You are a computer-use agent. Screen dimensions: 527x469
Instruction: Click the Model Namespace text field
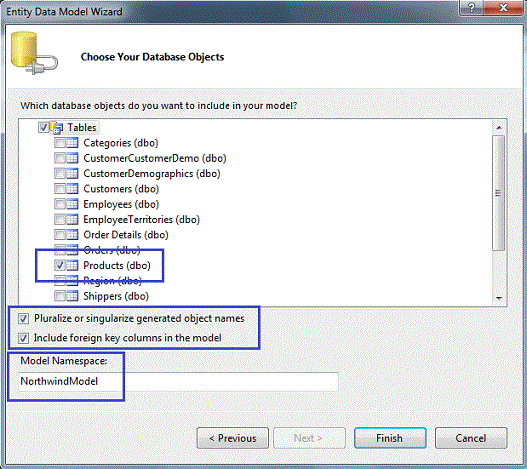click(x=178, y=382)
